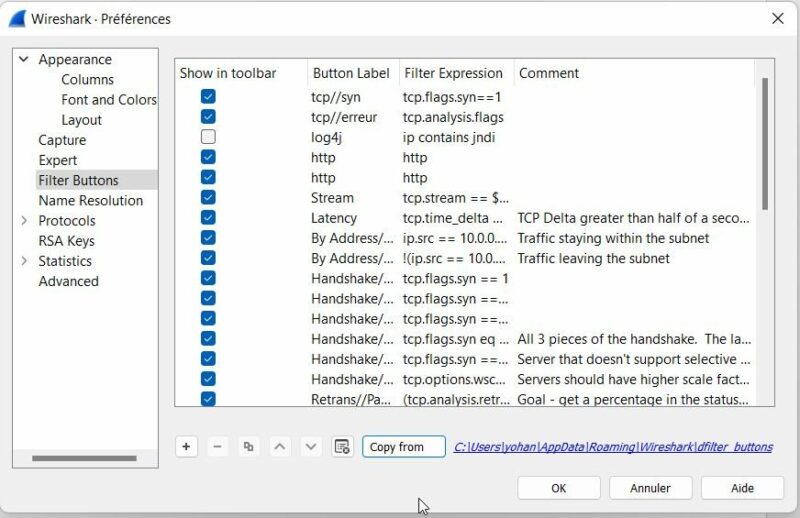Select the tcp.flags.syn==1 filter expression cell
The height and width of the screenshot is (518, 800).
(452, 97)
